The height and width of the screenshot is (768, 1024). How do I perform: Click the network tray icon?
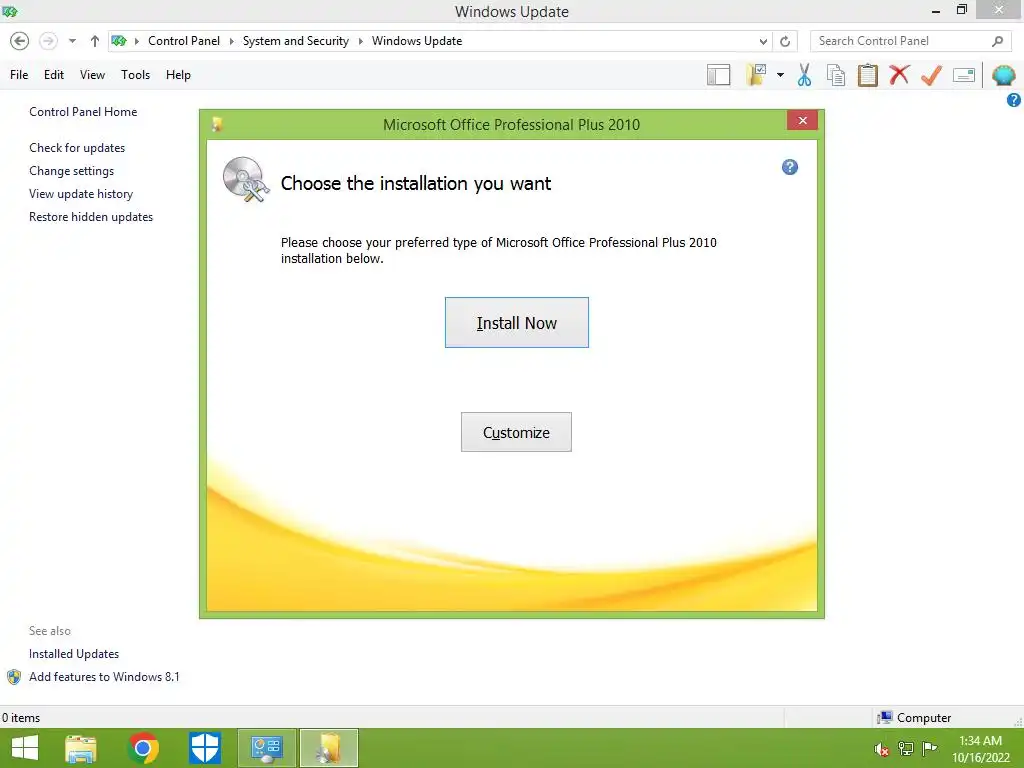(x=905, y=748)
